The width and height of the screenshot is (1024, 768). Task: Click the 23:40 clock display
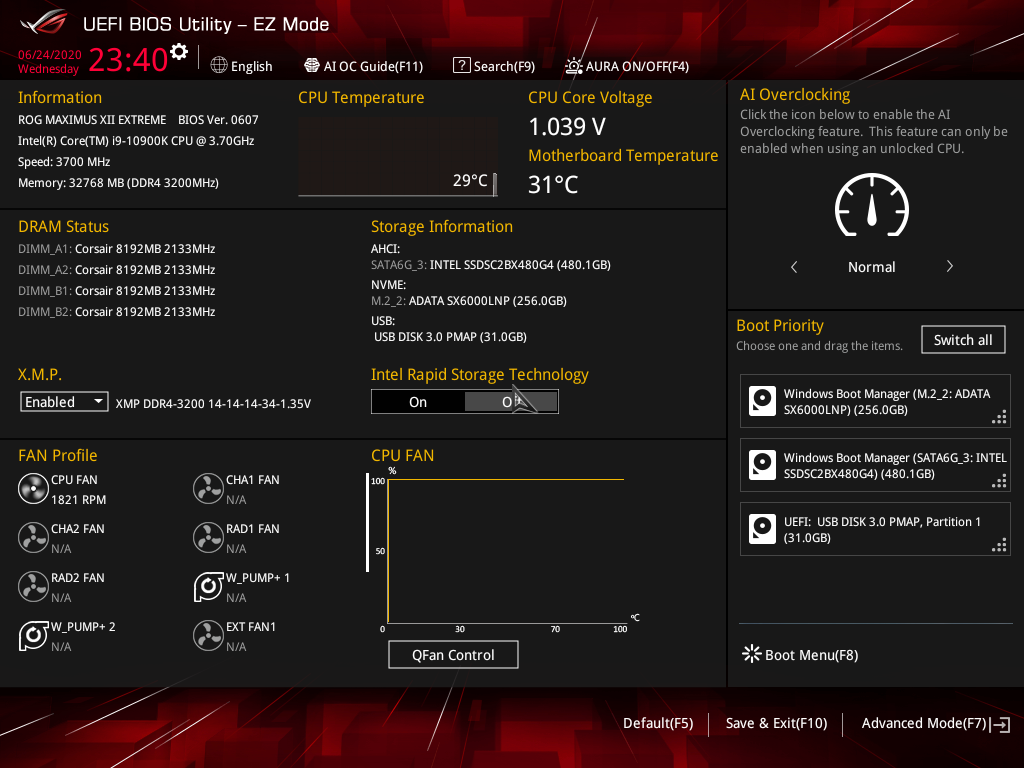tap(129, 59)
